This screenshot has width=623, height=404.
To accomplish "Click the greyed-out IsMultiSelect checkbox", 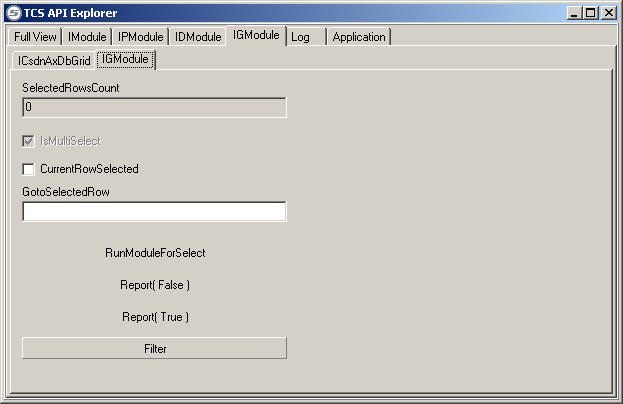I will tap(28, 141).
